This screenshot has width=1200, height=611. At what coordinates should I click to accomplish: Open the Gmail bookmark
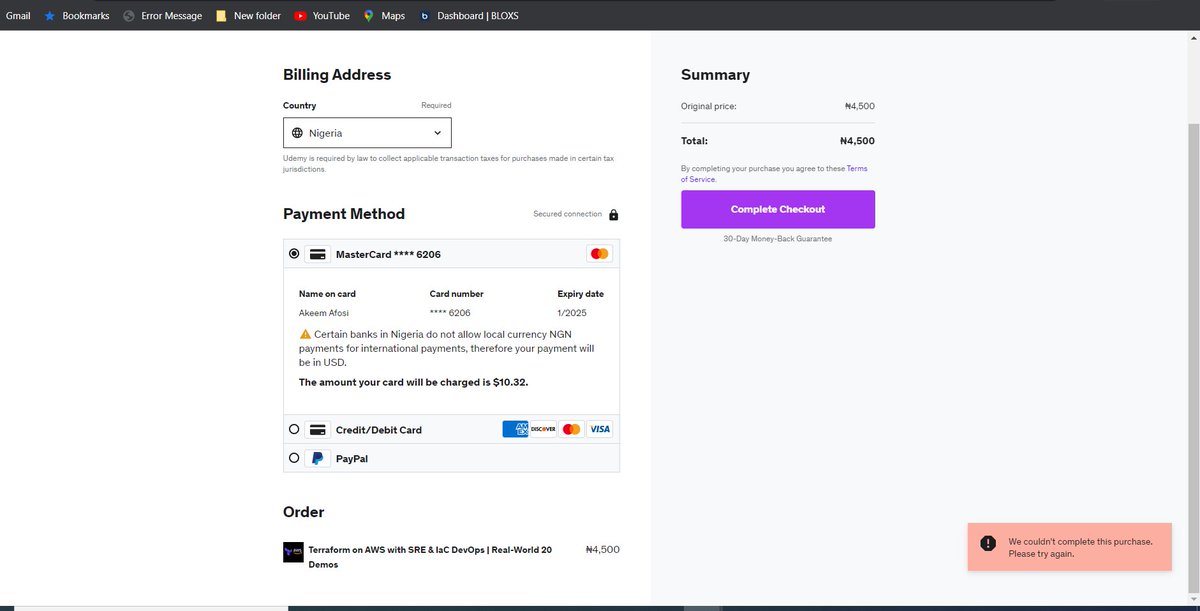[x=18, y=16]
